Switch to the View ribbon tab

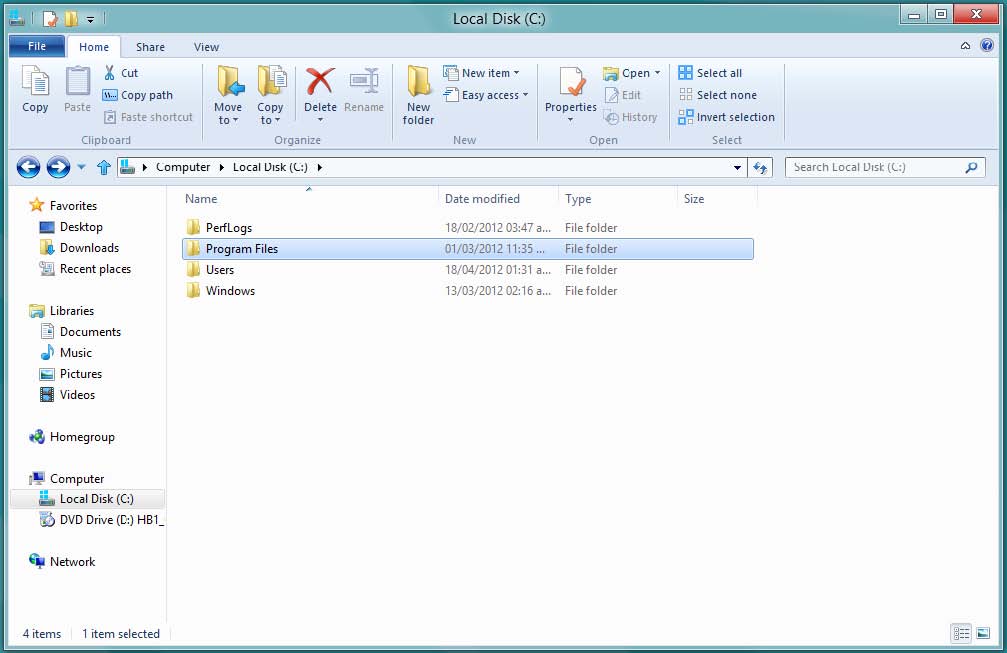pos(206,47)
